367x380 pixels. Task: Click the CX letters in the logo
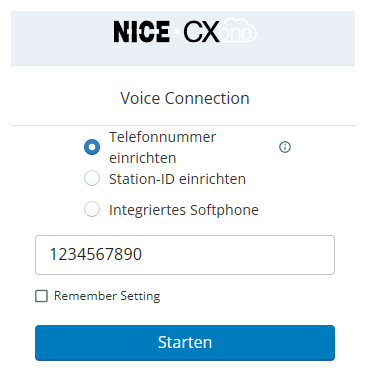pyautogui.click(x=201, y=32)
